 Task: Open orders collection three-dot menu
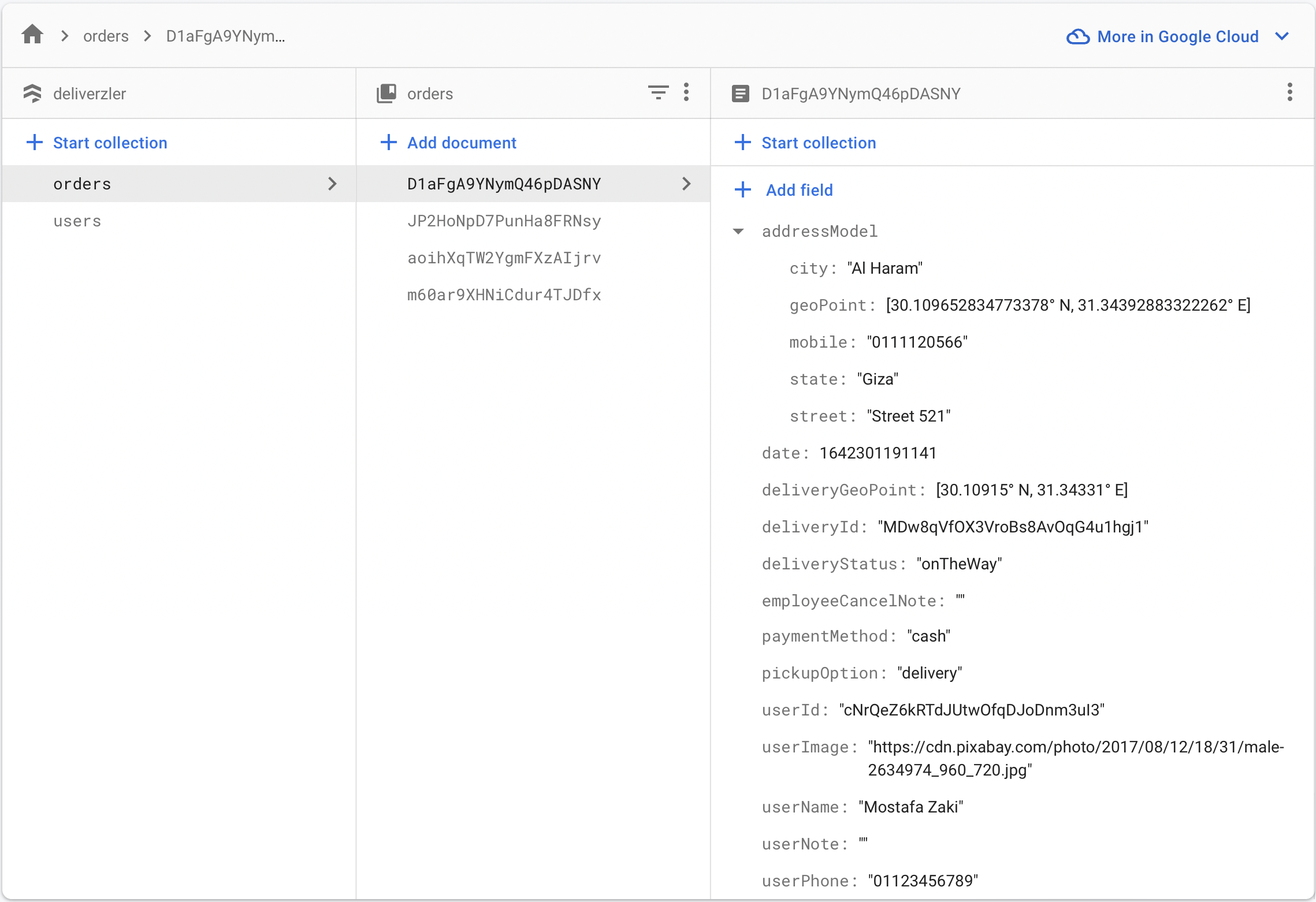pos(686,92)
